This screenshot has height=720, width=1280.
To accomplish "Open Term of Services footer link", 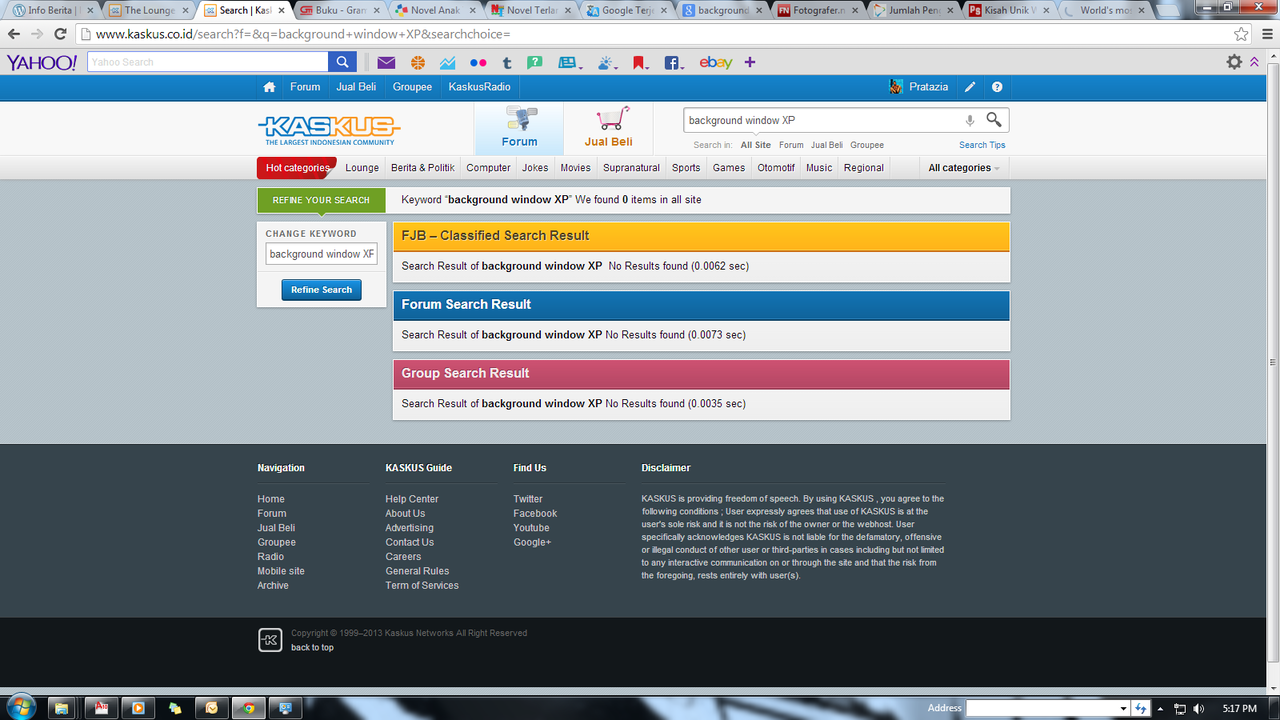I will pos(422,586).
